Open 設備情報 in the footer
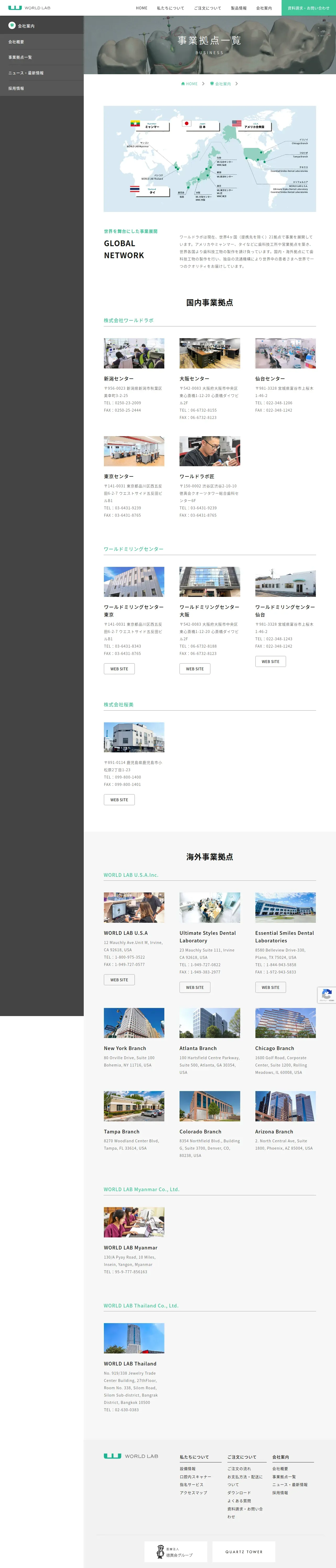This screenshot has width=336, height=1568. [x=188, y=1469]
